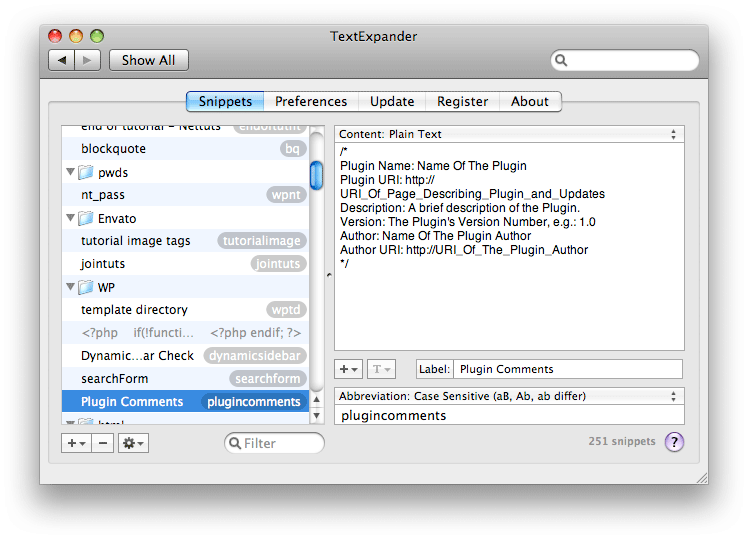Viewport: 748px width, 539px height.
Task: Switch to the Snippets tab
Action: tap(225, 102)
